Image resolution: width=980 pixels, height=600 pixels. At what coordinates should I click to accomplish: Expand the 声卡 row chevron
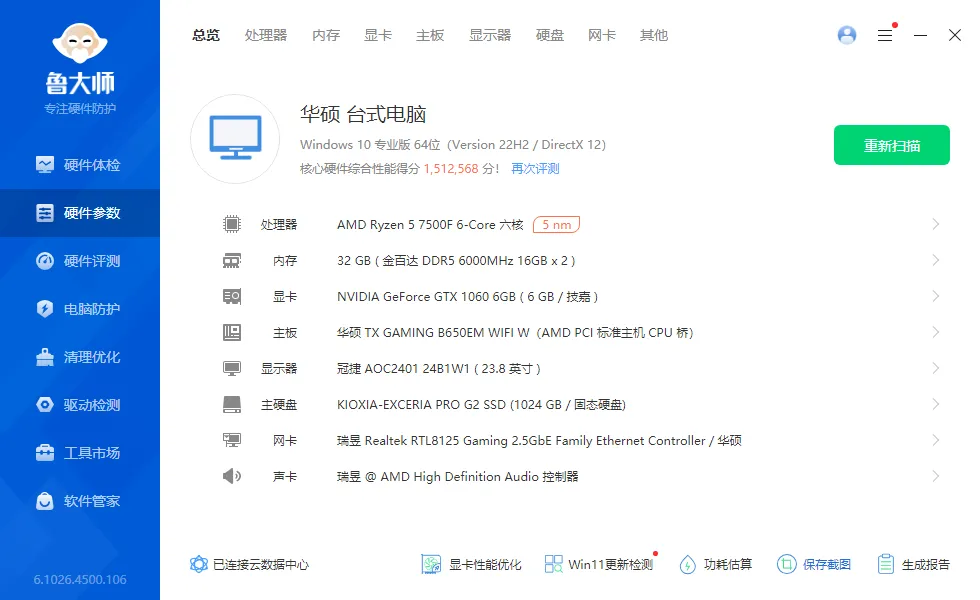(x=936, y=476)
